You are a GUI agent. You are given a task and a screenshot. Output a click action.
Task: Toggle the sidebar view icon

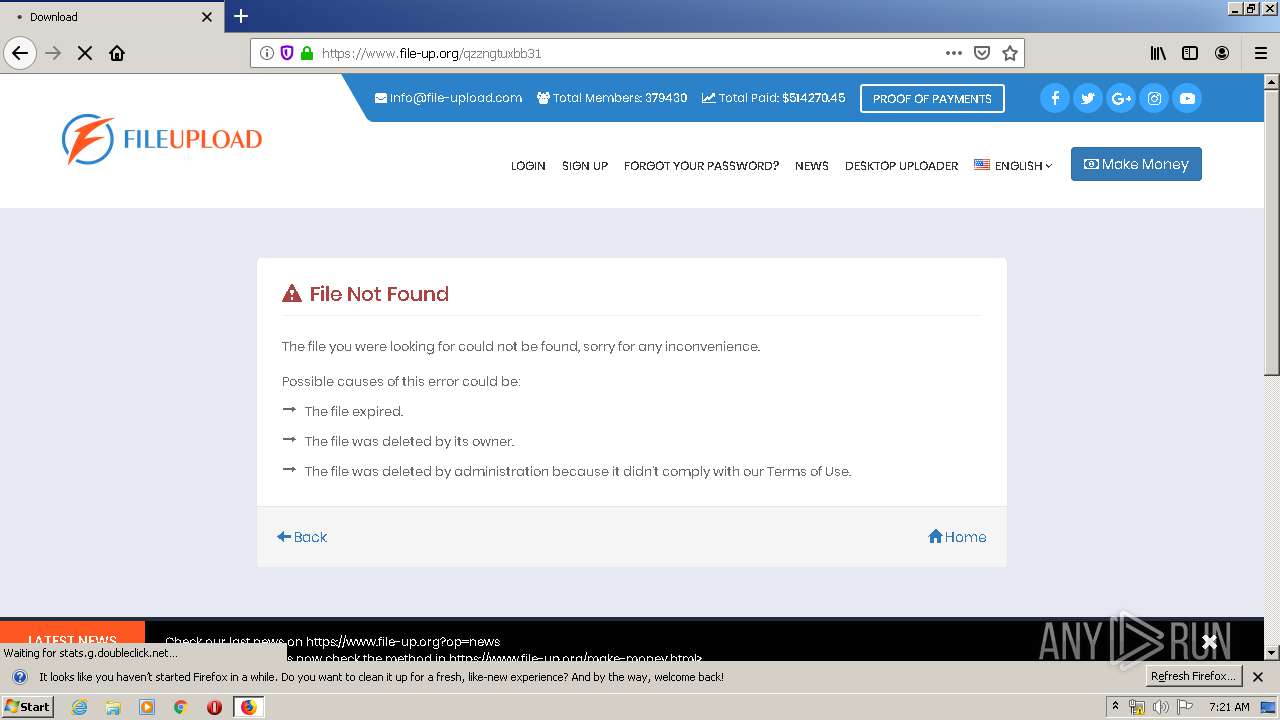coord(1190,53)
